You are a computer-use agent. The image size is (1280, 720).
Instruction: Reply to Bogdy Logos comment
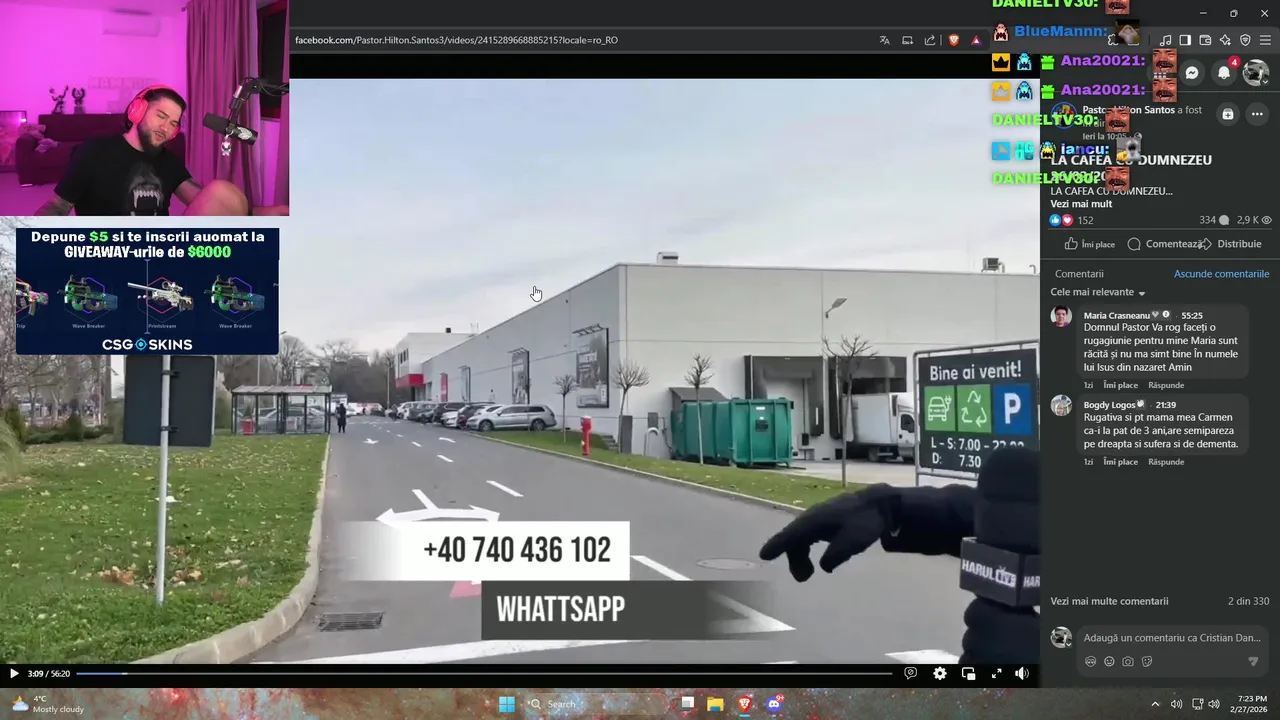click(x=1166, y=462)
